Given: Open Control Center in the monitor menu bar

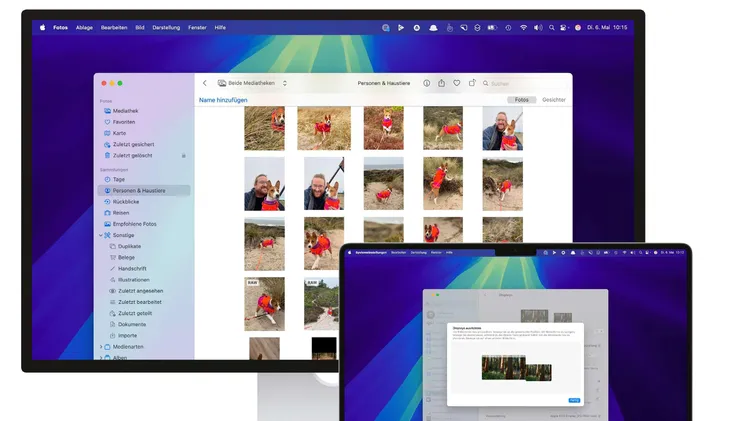Looking at the screenshot, I should [564, 28].
